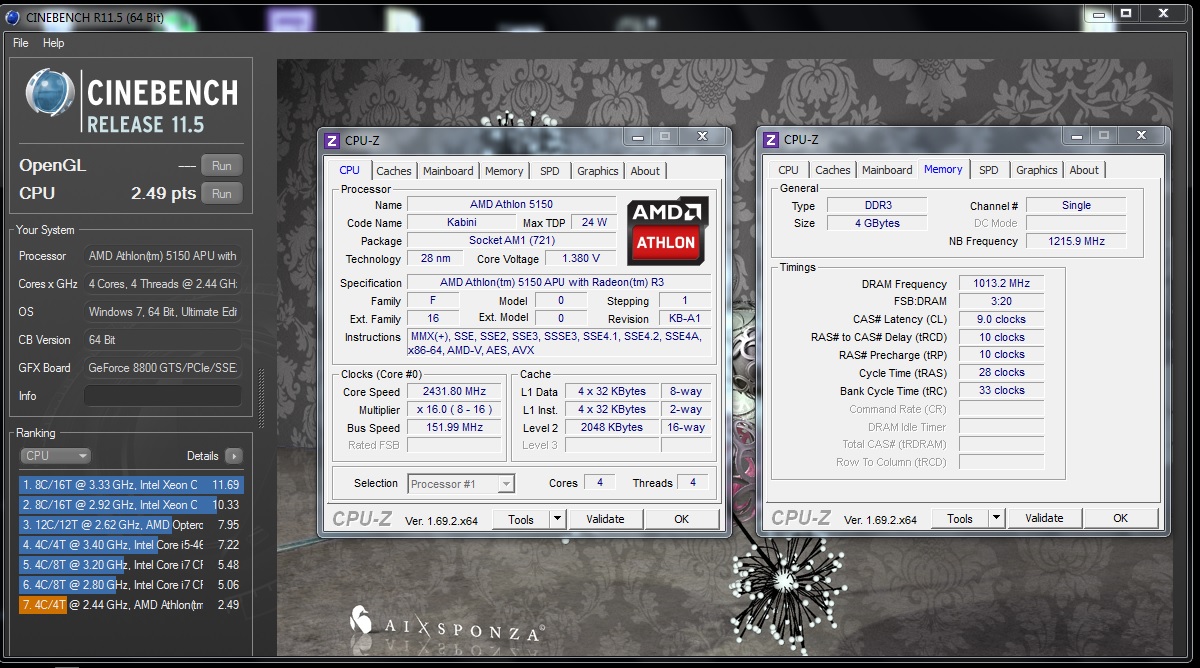Switch to Memory tab in left CPU-Z window
Screen dimensions: 1200x668
tap(504, 171)
